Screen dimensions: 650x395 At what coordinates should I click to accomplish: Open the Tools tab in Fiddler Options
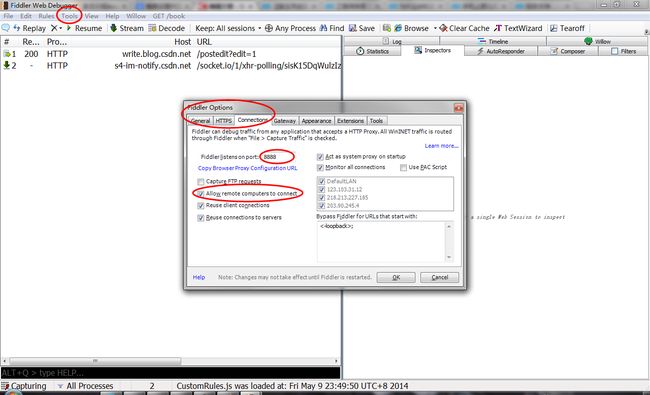(376, 121)
